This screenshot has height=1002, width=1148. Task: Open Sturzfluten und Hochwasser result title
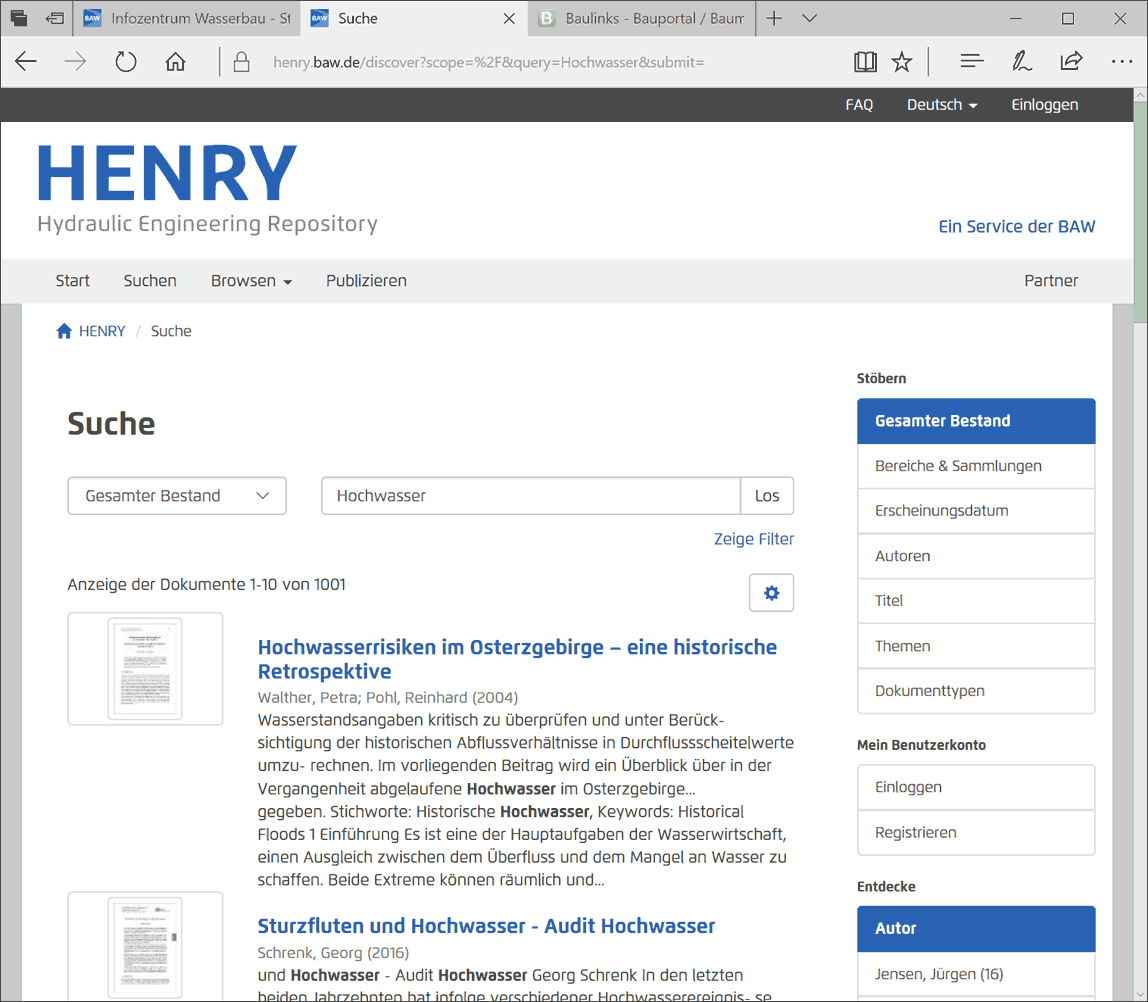coord(486,926)
